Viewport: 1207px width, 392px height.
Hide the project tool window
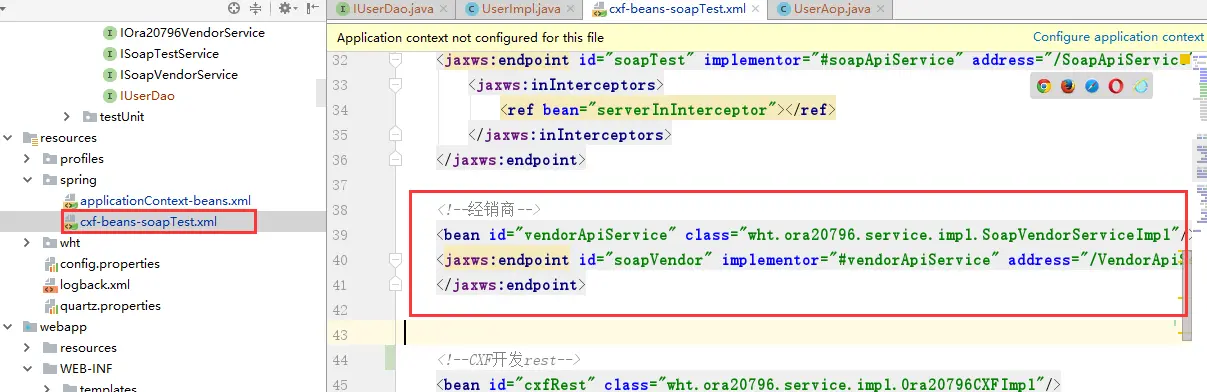[313, 8]
